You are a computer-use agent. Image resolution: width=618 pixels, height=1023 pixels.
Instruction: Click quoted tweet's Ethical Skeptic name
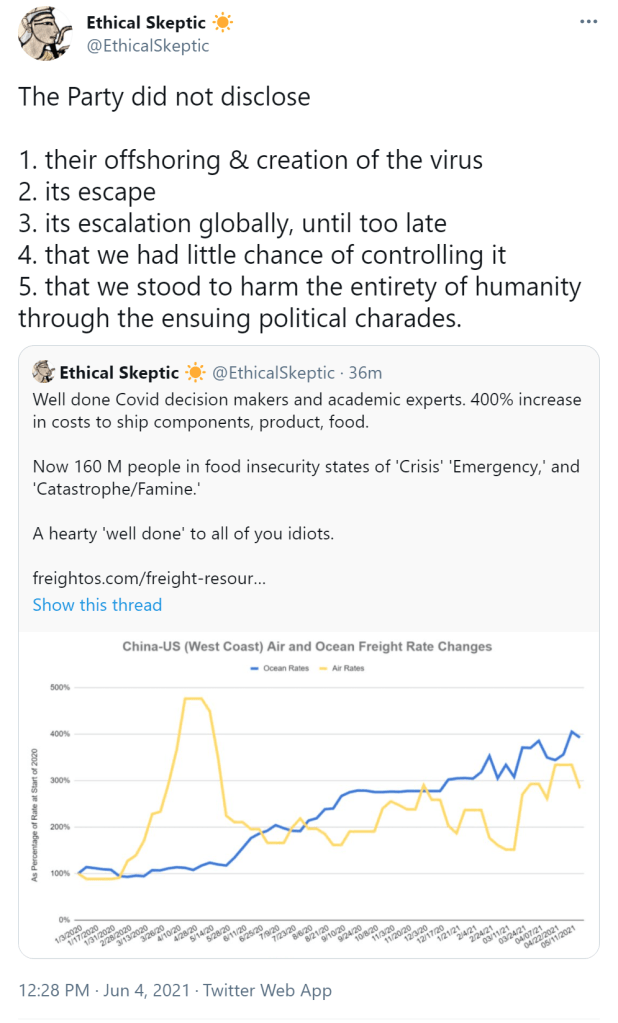pos(118,373)
